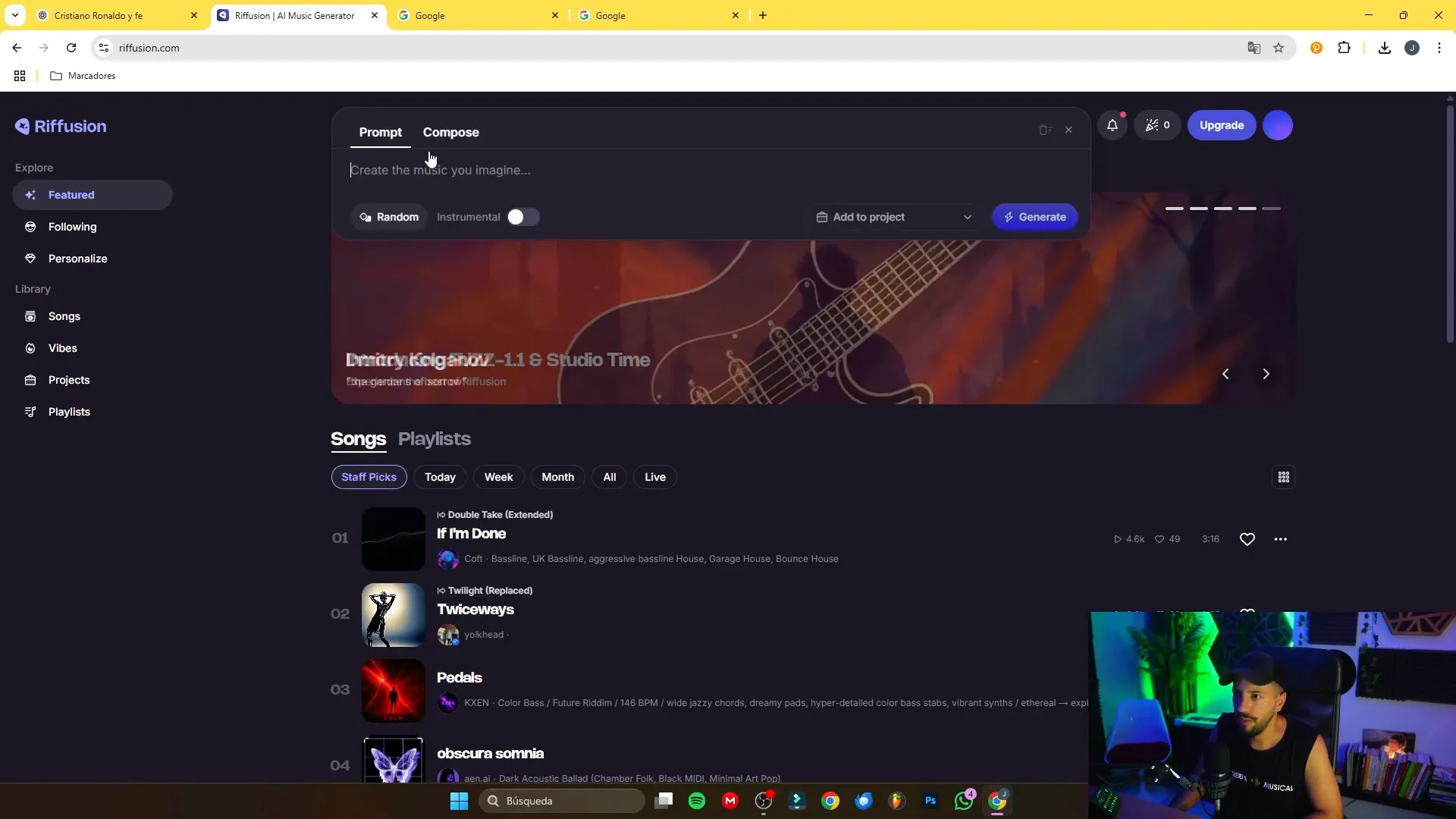The width and height of the screenshot is (1456, 819).
Task: Like the song If I'm Done
Action: click(1247, 539)
